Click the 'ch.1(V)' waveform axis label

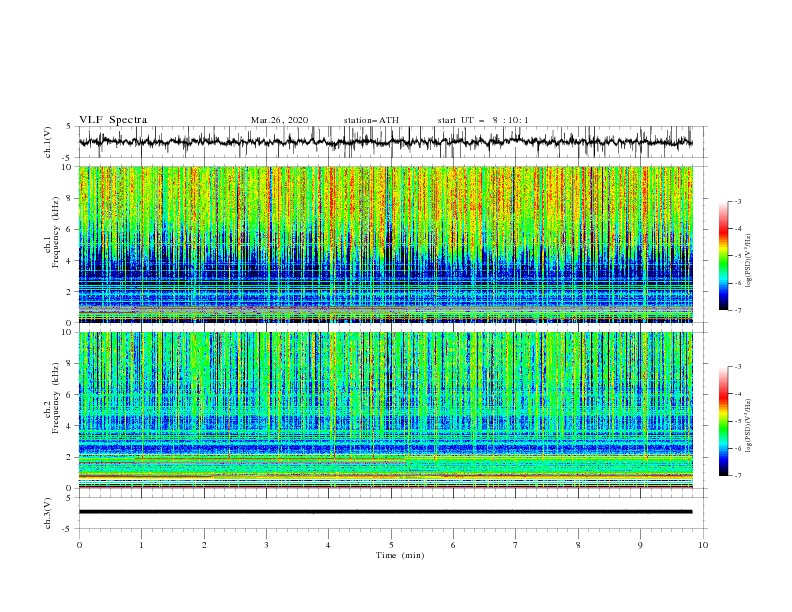48,142
